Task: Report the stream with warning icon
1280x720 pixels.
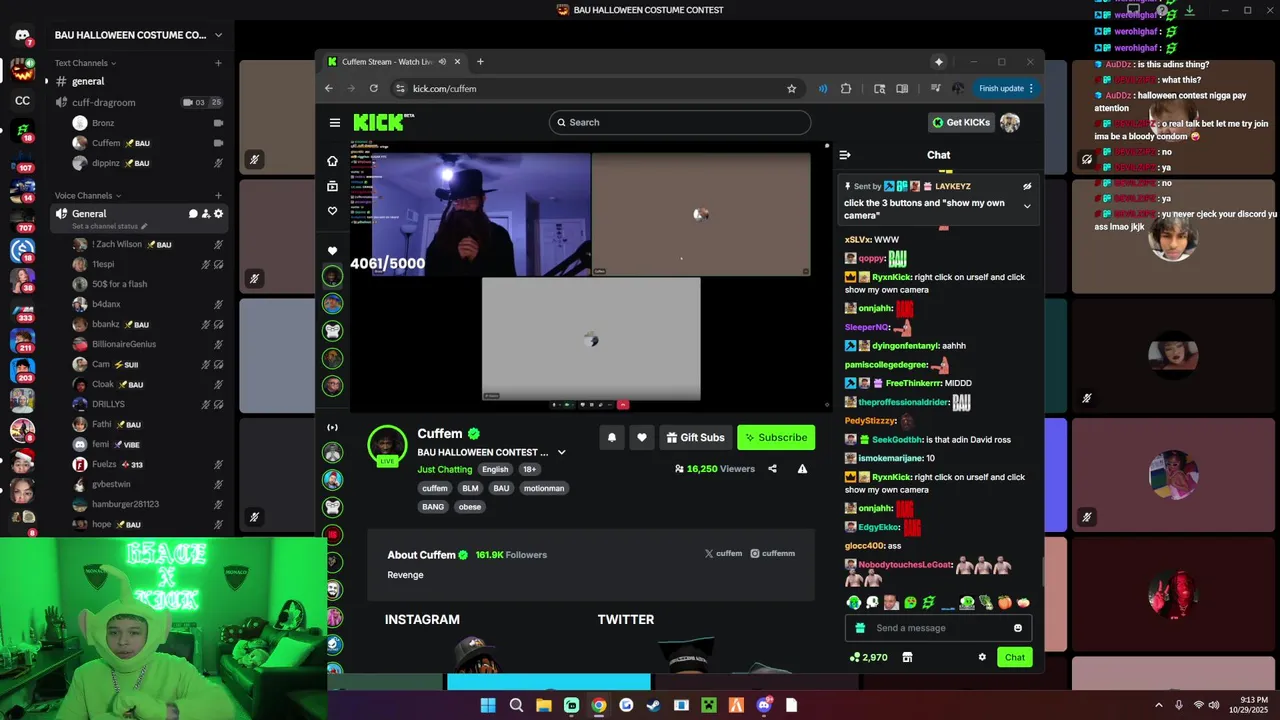Action: 802,468
